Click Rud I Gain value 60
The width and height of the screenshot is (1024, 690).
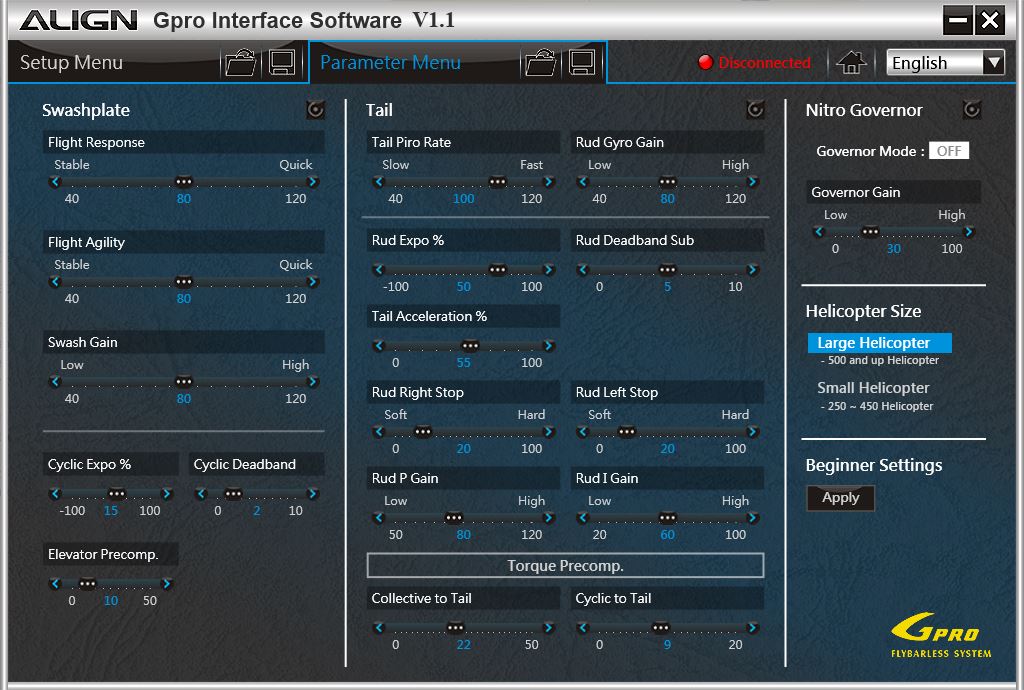point(667,535)
